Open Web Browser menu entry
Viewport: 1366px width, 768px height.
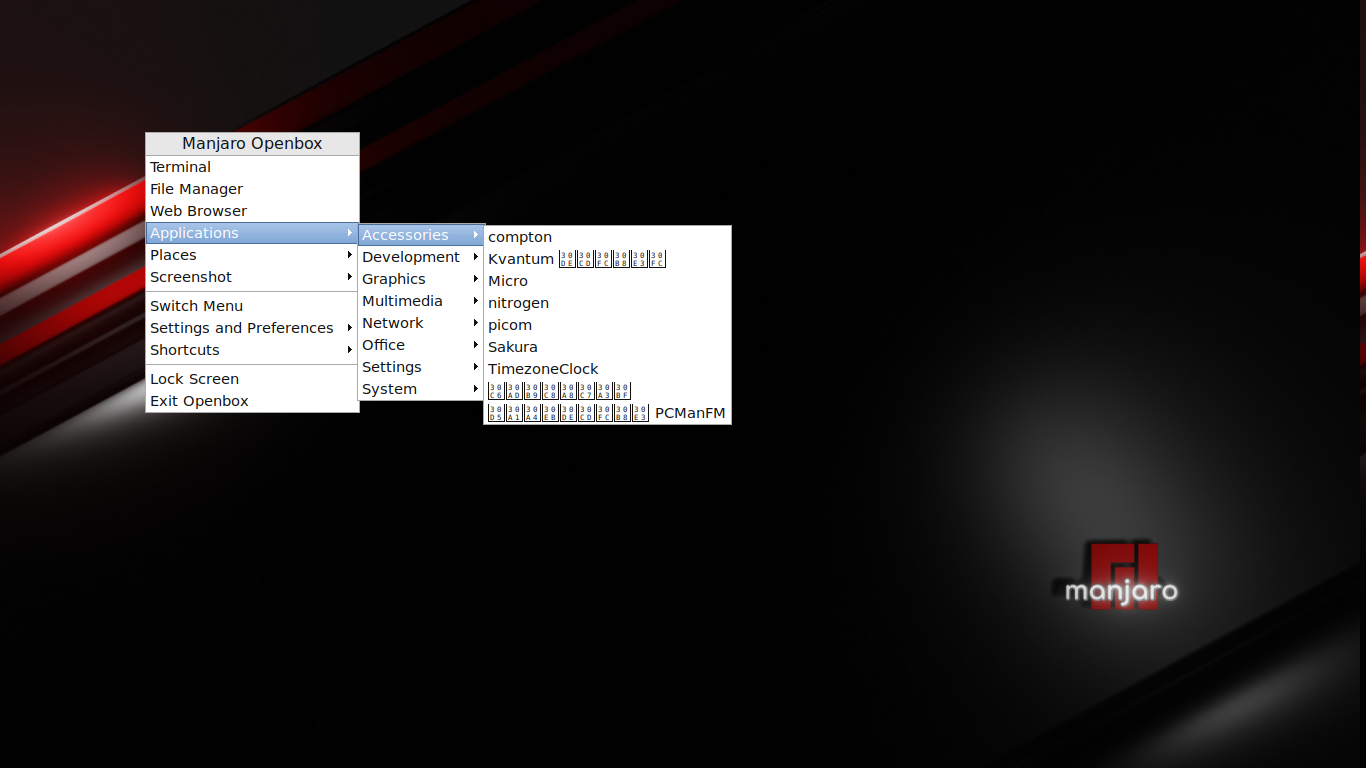(252, 211)
